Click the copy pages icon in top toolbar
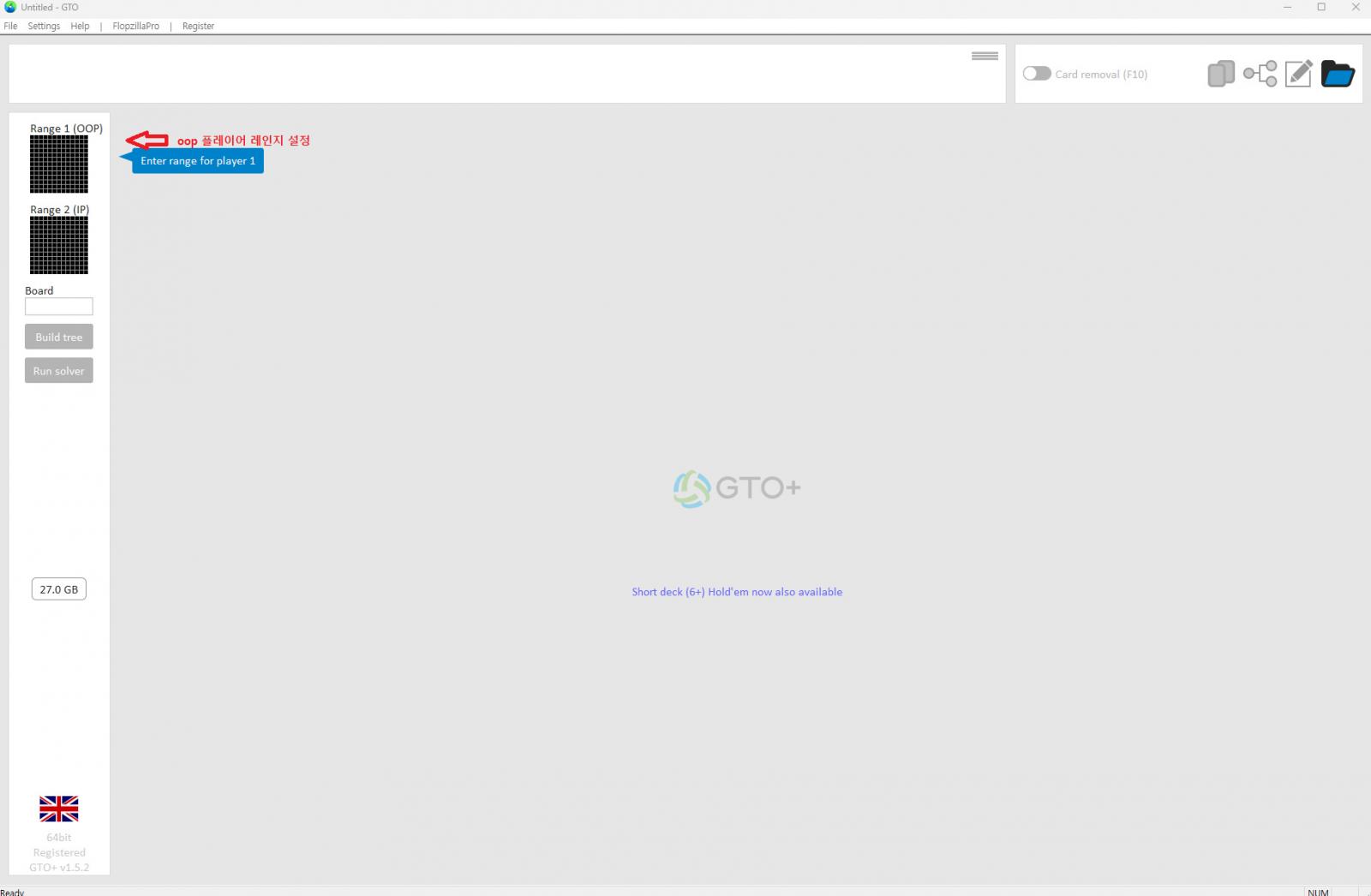This screenshot has height=896, width=1371. [1221, 75]
